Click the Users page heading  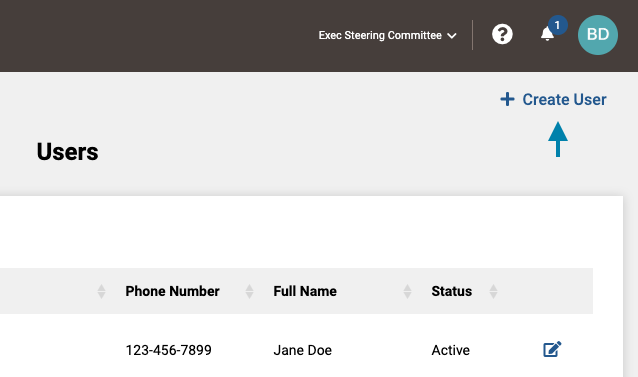click(68, 152)
